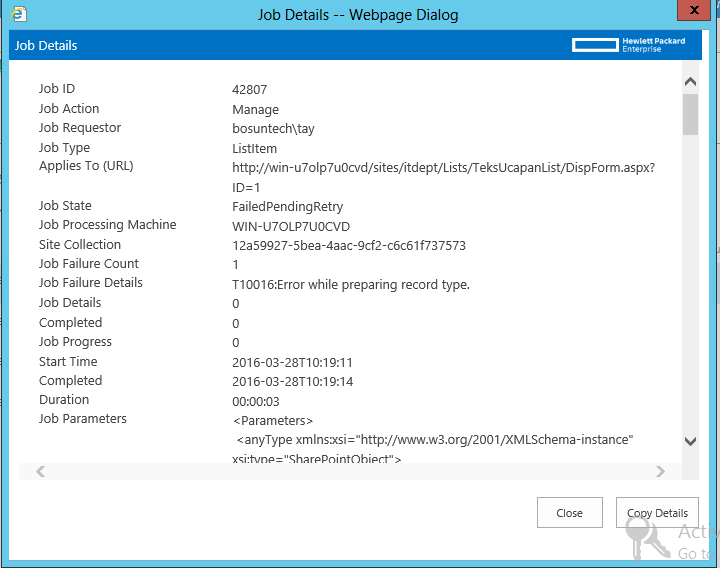Click the anyType xmlns:xsi XML line

click(x=435, y=440)
